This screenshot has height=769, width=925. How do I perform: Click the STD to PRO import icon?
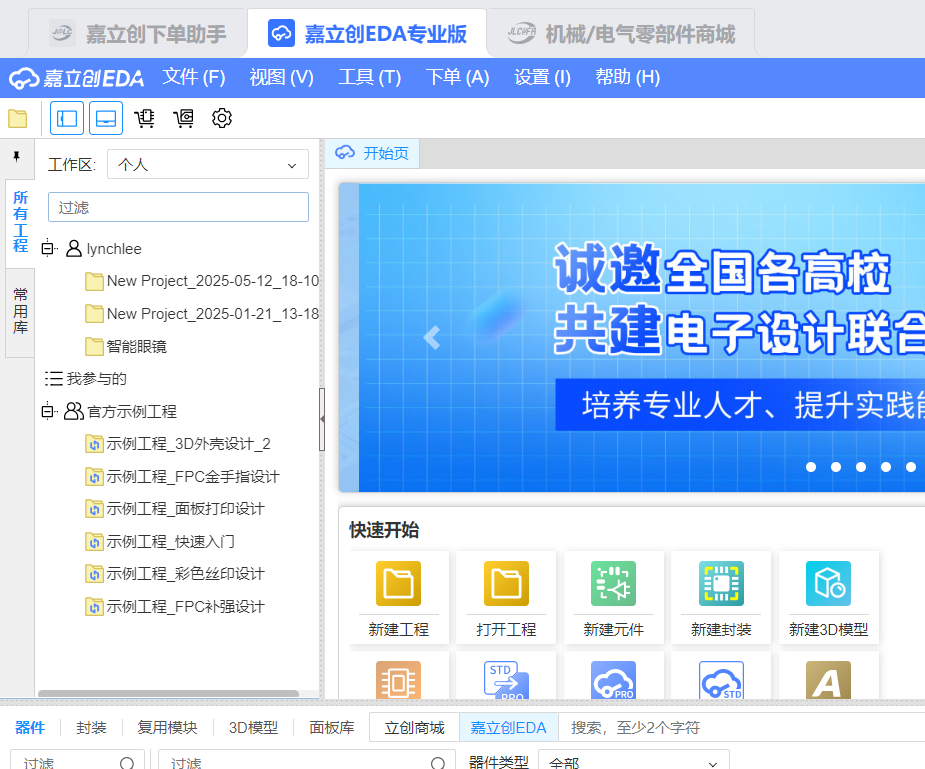tap(506, 680)
